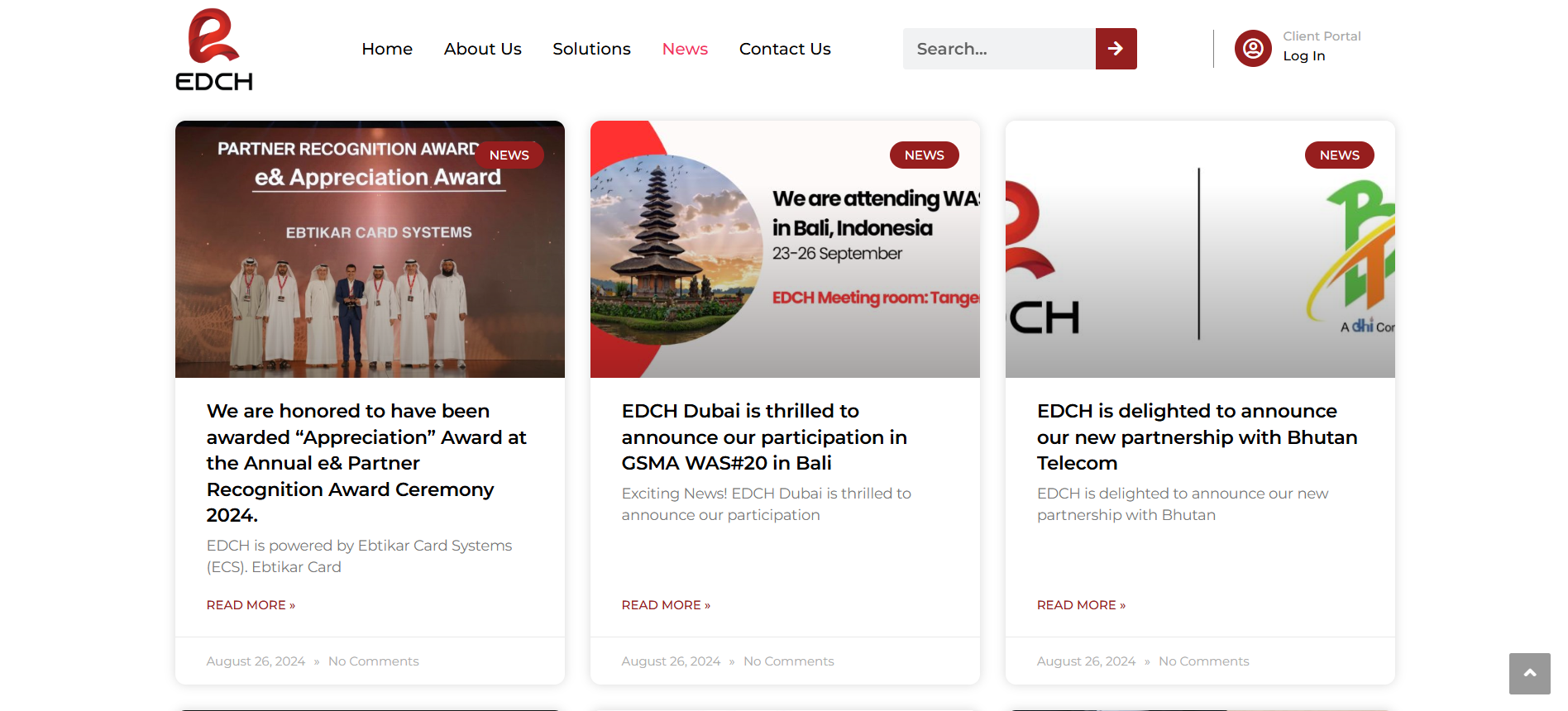Image resolution: width=1568 pixels, height=711 pixels.
Task: Click the date under Appreciation Award article
Action: pos(256,661)
